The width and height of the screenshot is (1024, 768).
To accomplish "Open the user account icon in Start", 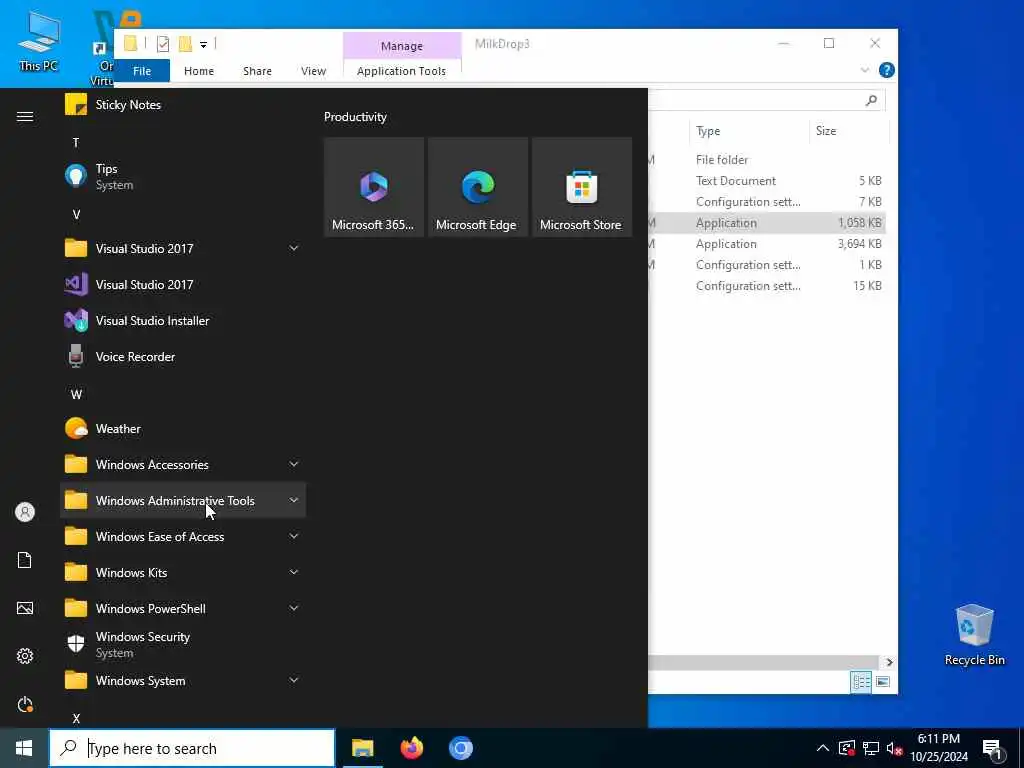I will coord(25,512).
